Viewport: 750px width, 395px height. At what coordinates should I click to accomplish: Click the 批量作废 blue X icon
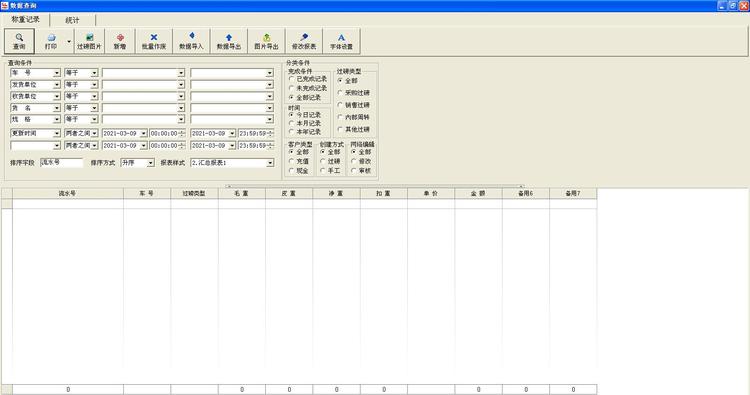click(154, 37)
